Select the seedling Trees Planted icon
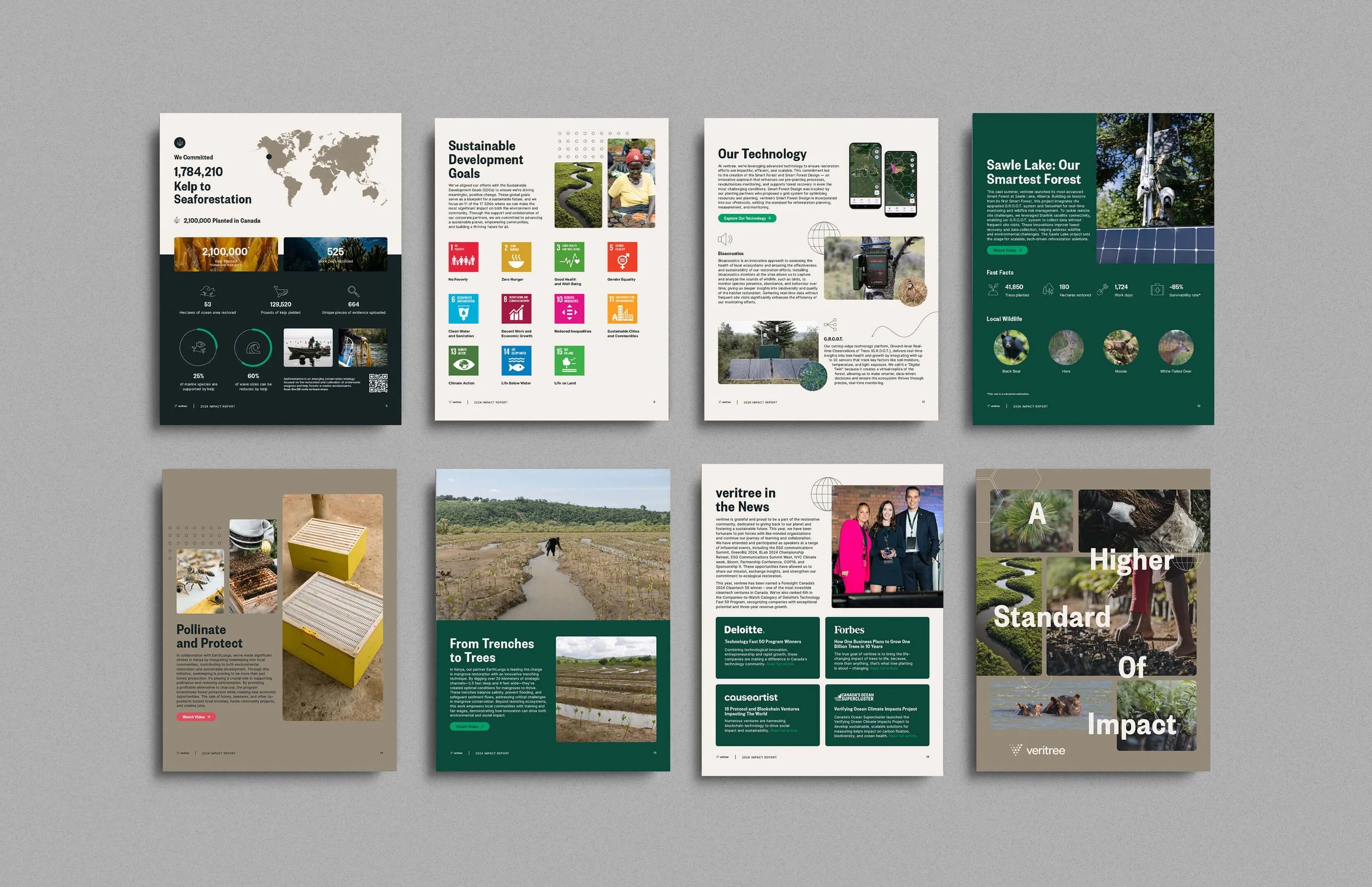This screenshot has width=1372, height=887. (994, 289)
